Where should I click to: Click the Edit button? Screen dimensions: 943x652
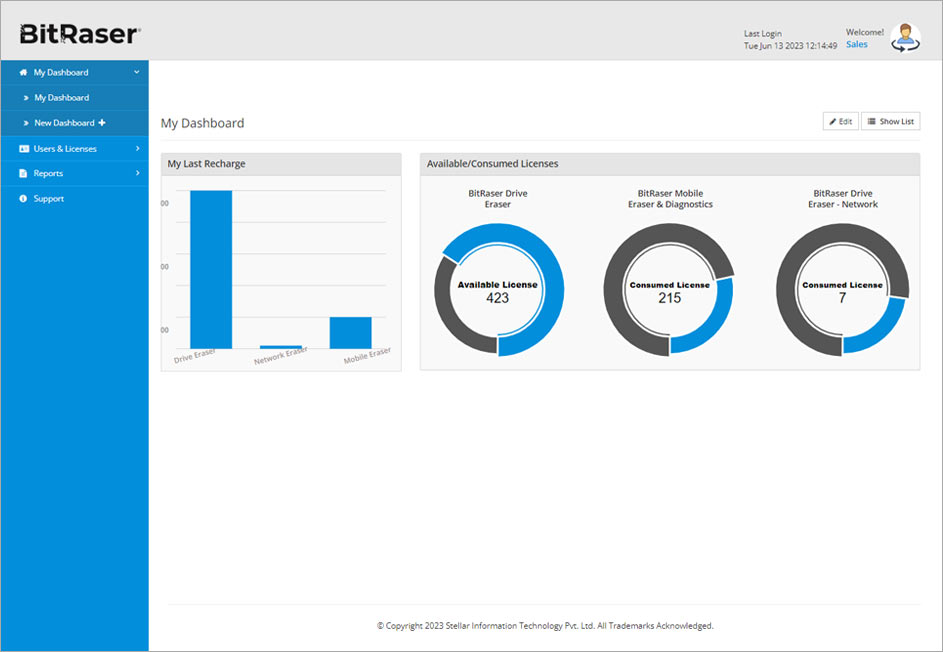[841, 121]
